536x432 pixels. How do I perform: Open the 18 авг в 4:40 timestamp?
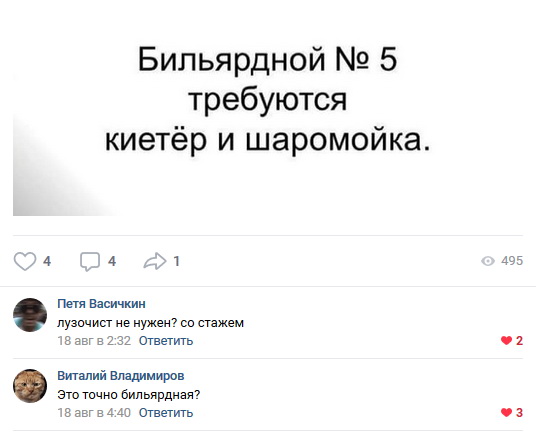coord(94,413)
